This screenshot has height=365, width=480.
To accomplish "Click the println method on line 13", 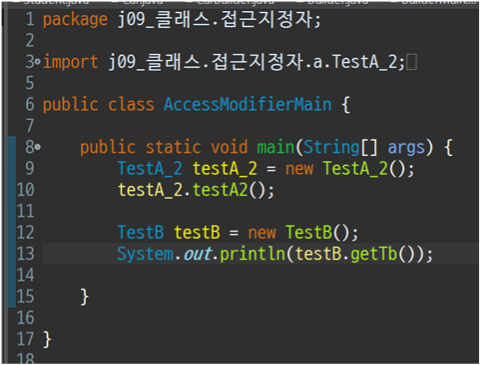I will click(x=253, y=254).
